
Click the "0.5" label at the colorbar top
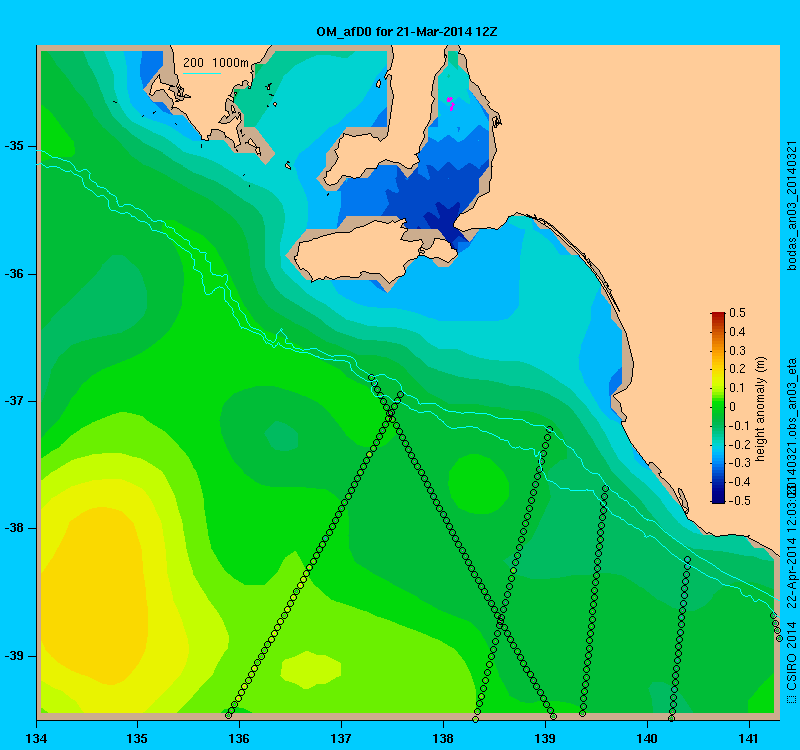pyautogui.click(x=737, y=313)
